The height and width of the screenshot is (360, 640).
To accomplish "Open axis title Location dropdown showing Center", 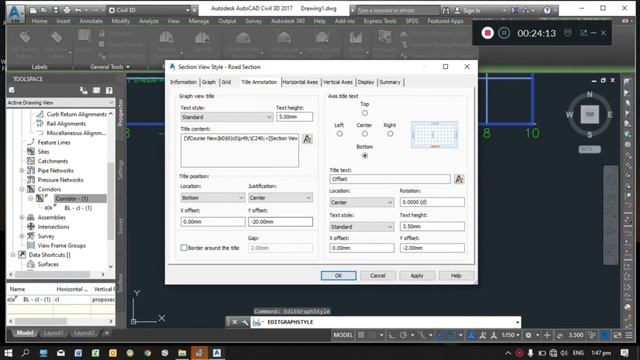I will pyautogui.click(x=362, y=202).
